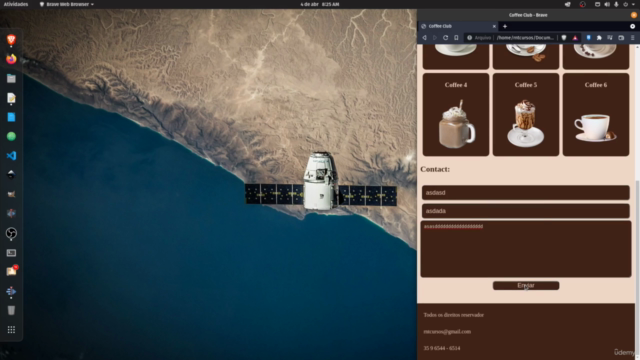Open the extensions puzzle icon
The width and height of the screenshot is (640, 360).
(x=599, y=38)
